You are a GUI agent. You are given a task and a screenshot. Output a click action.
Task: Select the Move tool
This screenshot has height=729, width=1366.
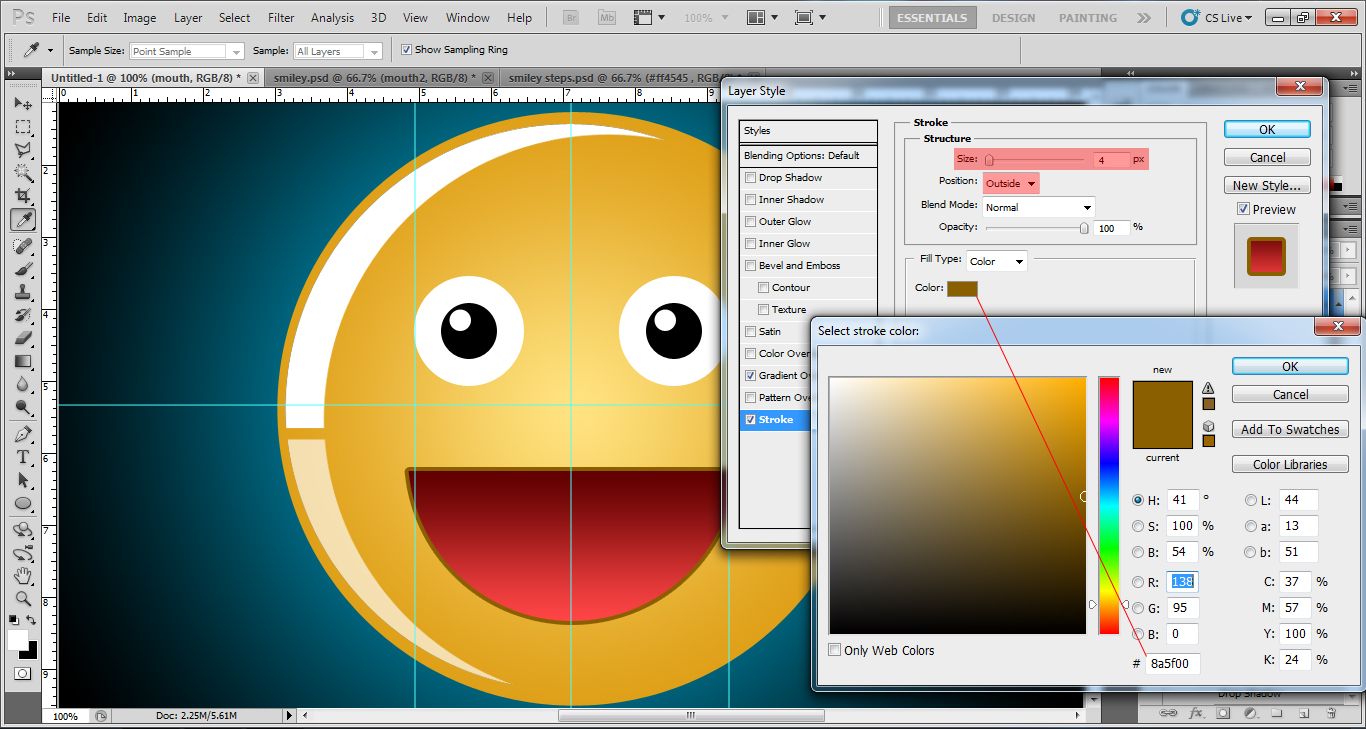[x=22, y=103]
